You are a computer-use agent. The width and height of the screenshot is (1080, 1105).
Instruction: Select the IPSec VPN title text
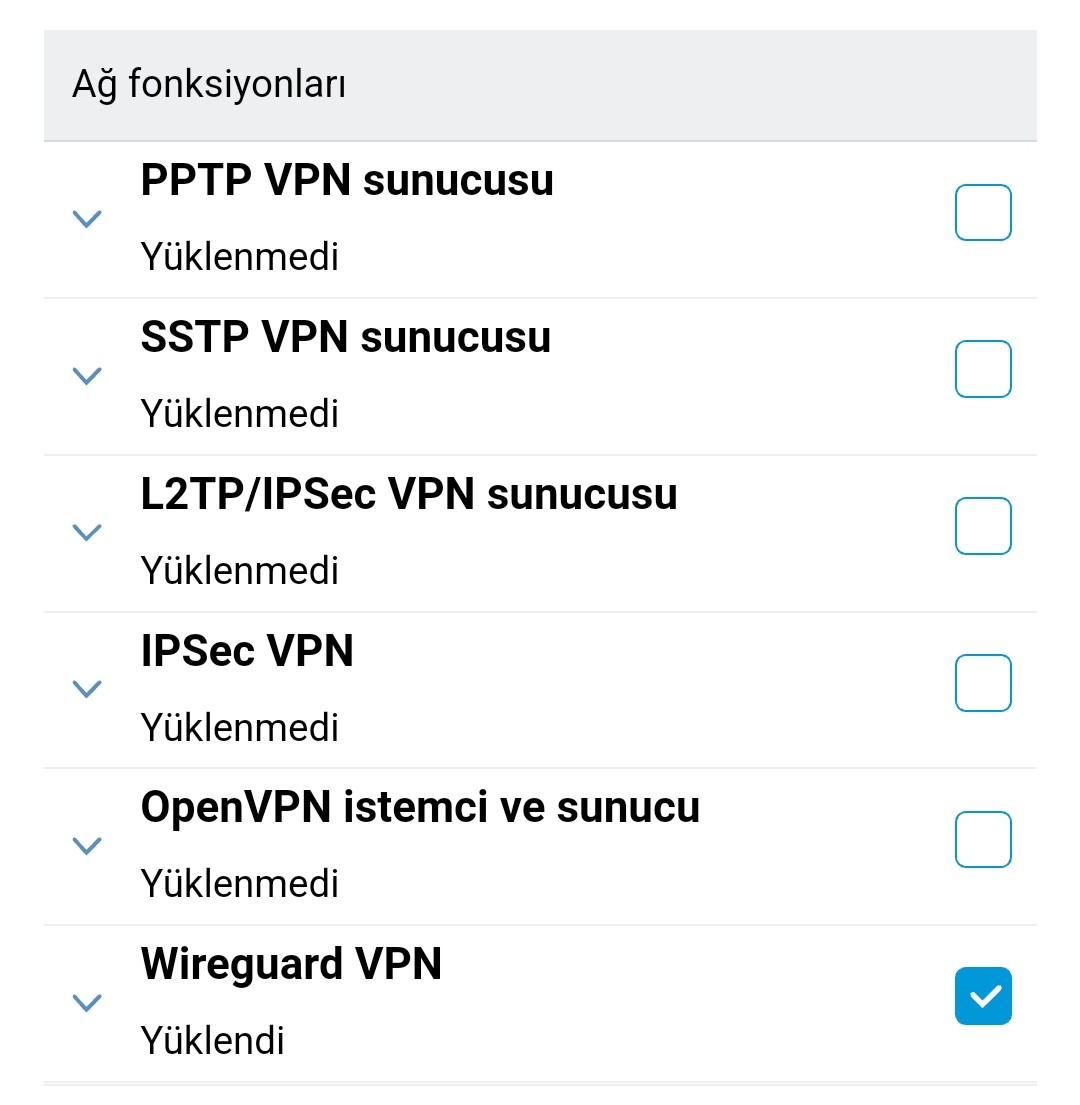coord(247,650)
